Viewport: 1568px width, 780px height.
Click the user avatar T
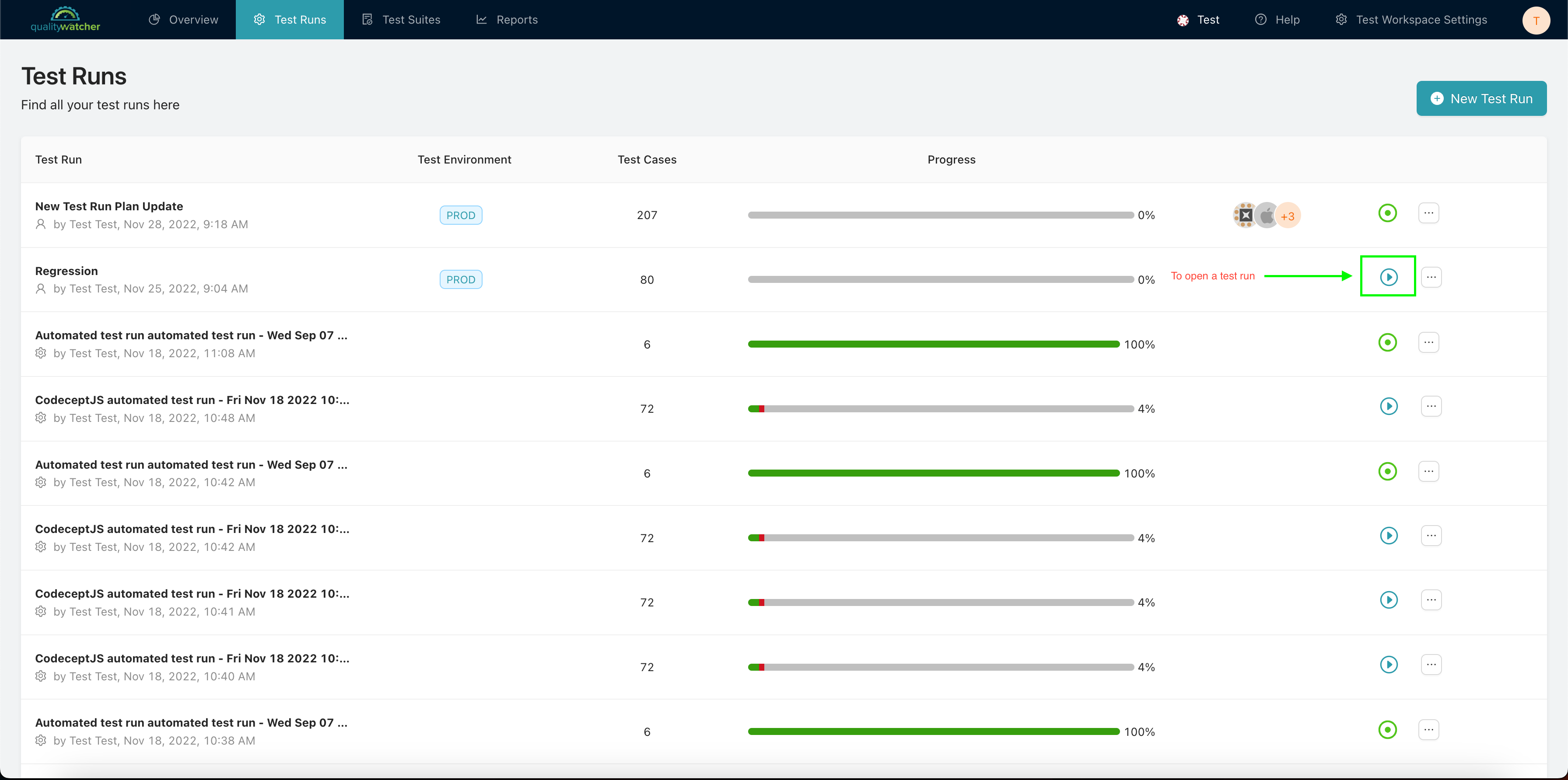coord(1536,20)
